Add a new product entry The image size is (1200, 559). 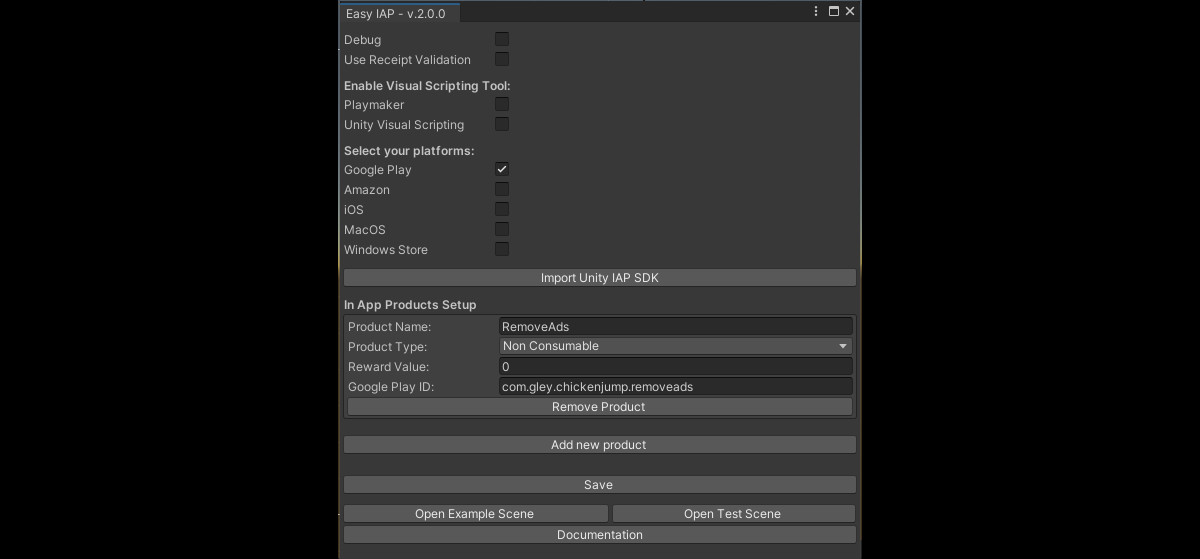(600, 445)
